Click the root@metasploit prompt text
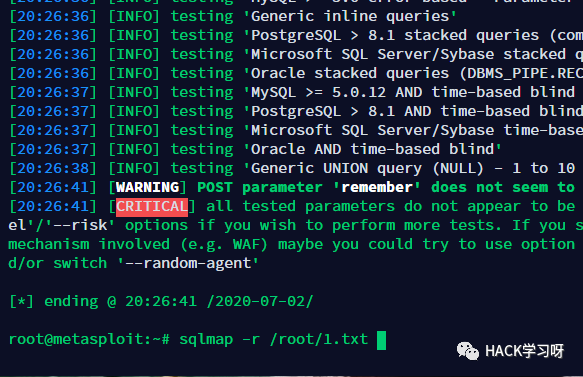 [x=89, y=339]
